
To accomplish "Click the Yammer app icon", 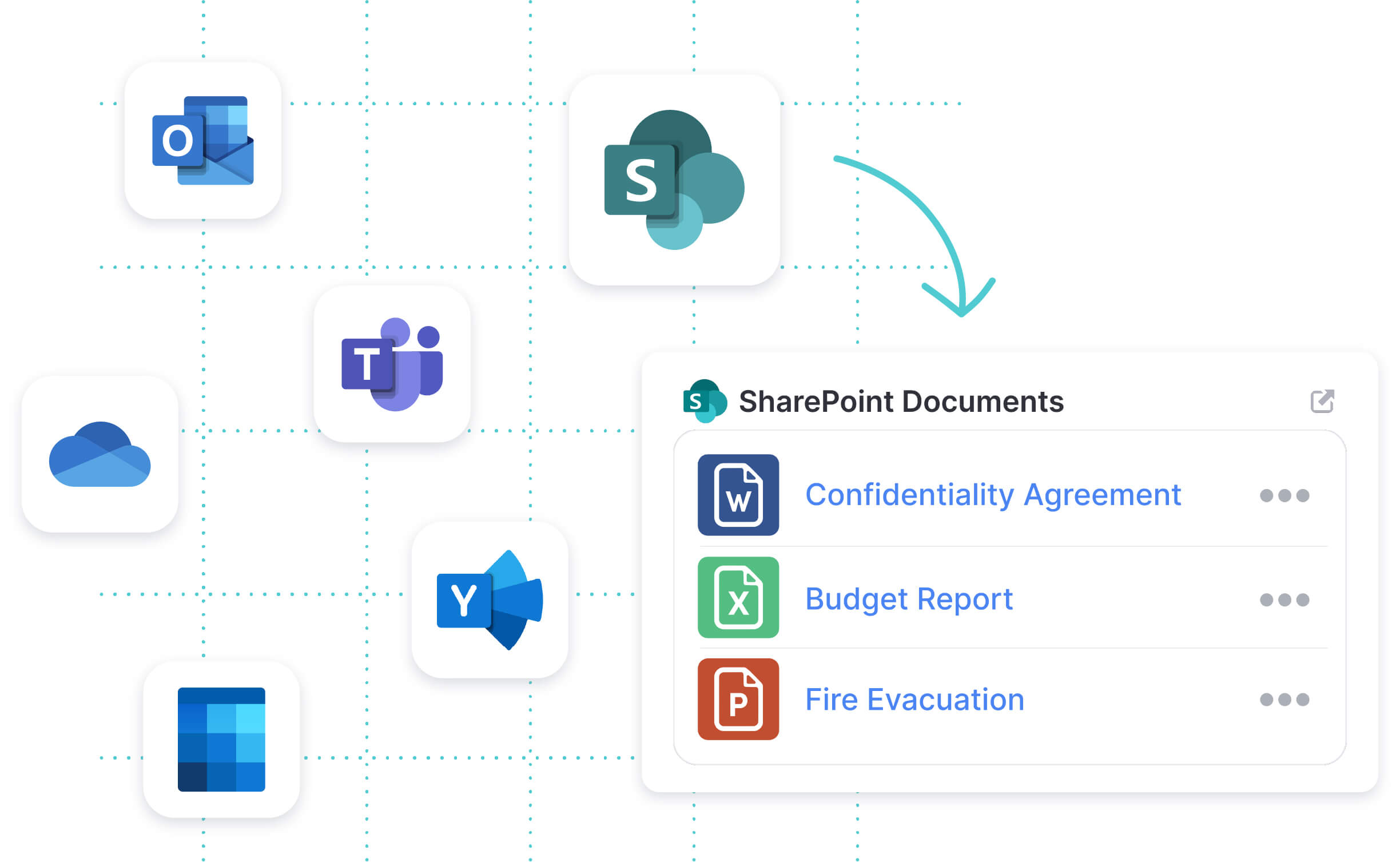I will pyautogui.click(x=490, y=599).
